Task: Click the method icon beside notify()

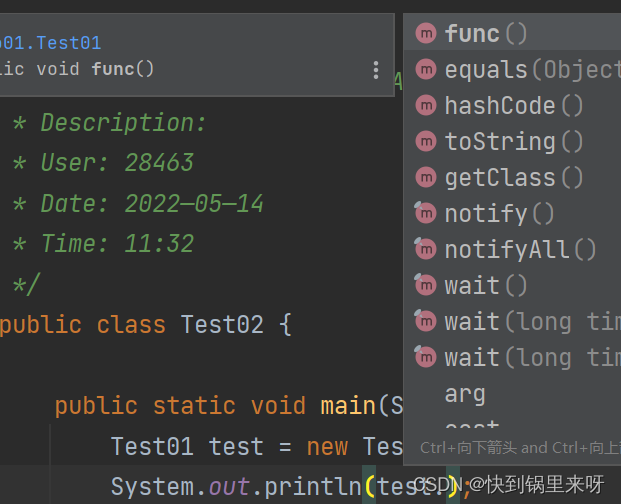Action: click(426, 213)
